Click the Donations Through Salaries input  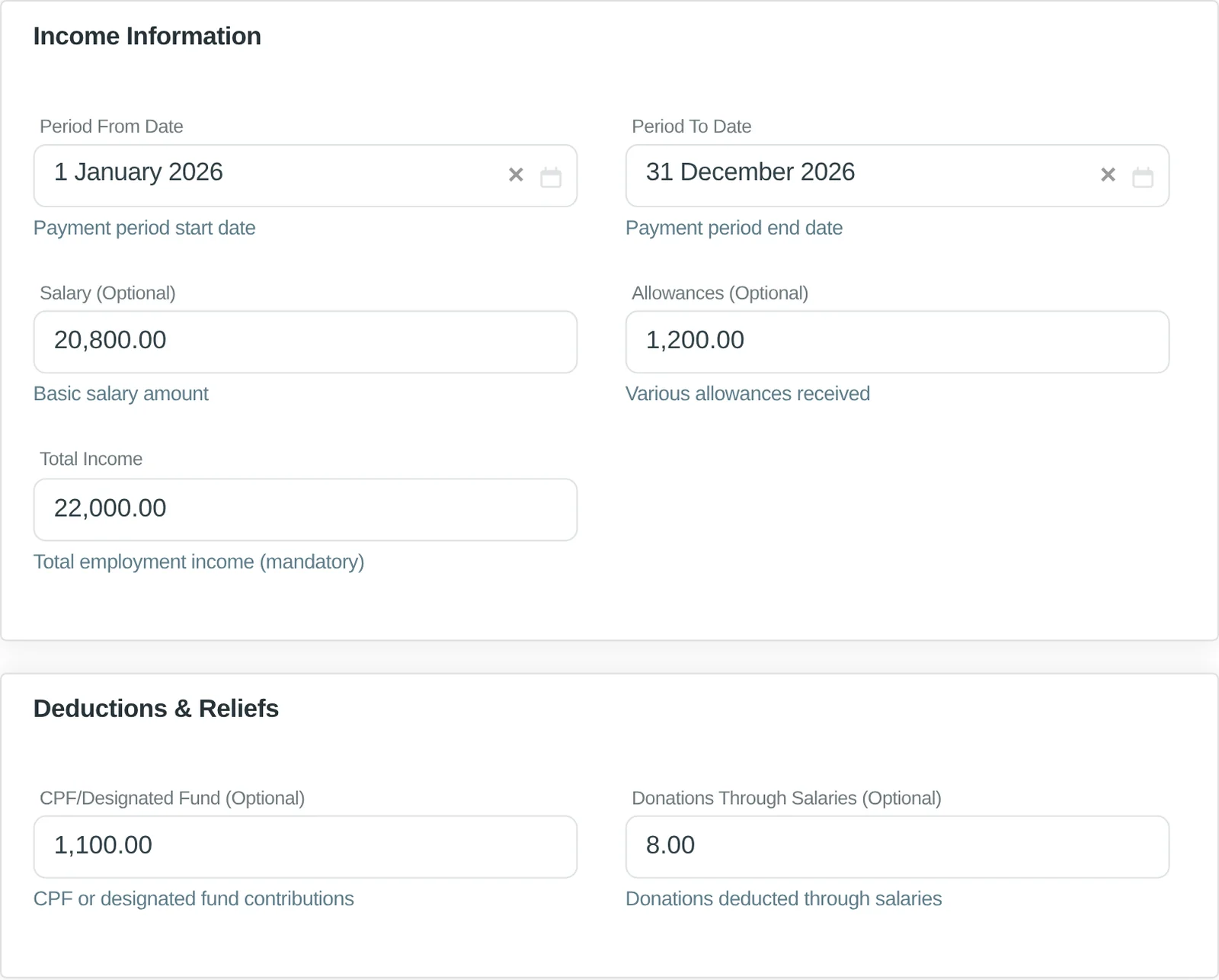pos(897,847)
